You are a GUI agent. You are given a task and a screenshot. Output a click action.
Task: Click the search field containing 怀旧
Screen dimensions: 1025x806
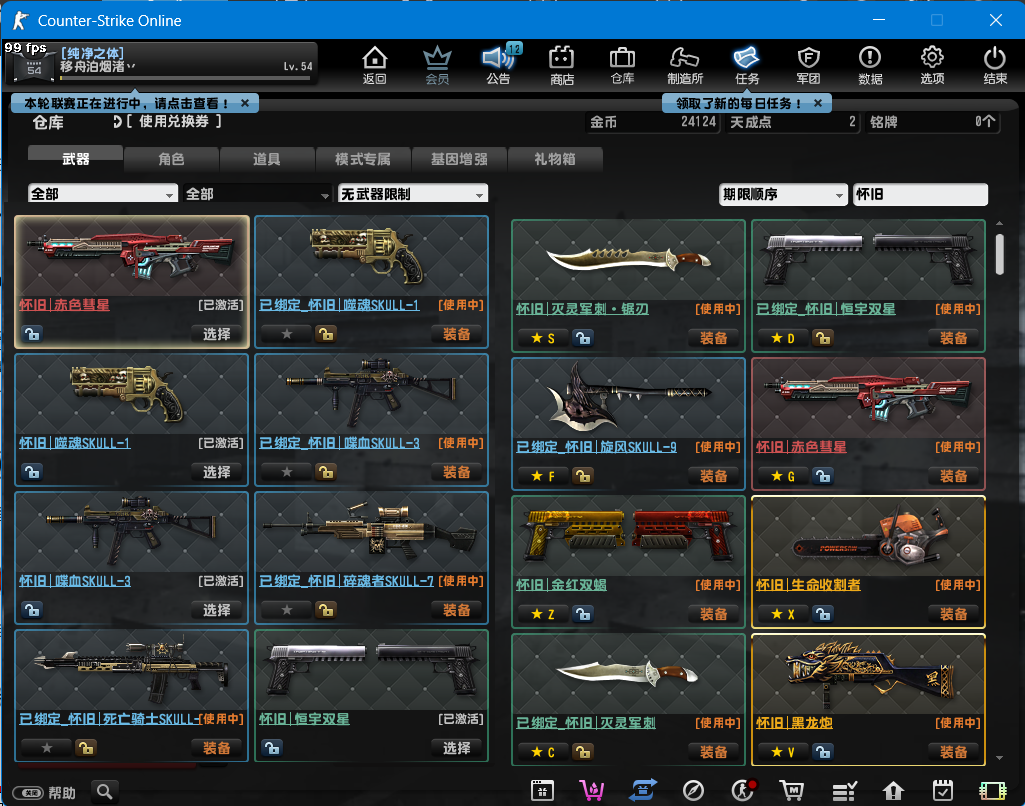pyautogui.click(x=920, y=194)
